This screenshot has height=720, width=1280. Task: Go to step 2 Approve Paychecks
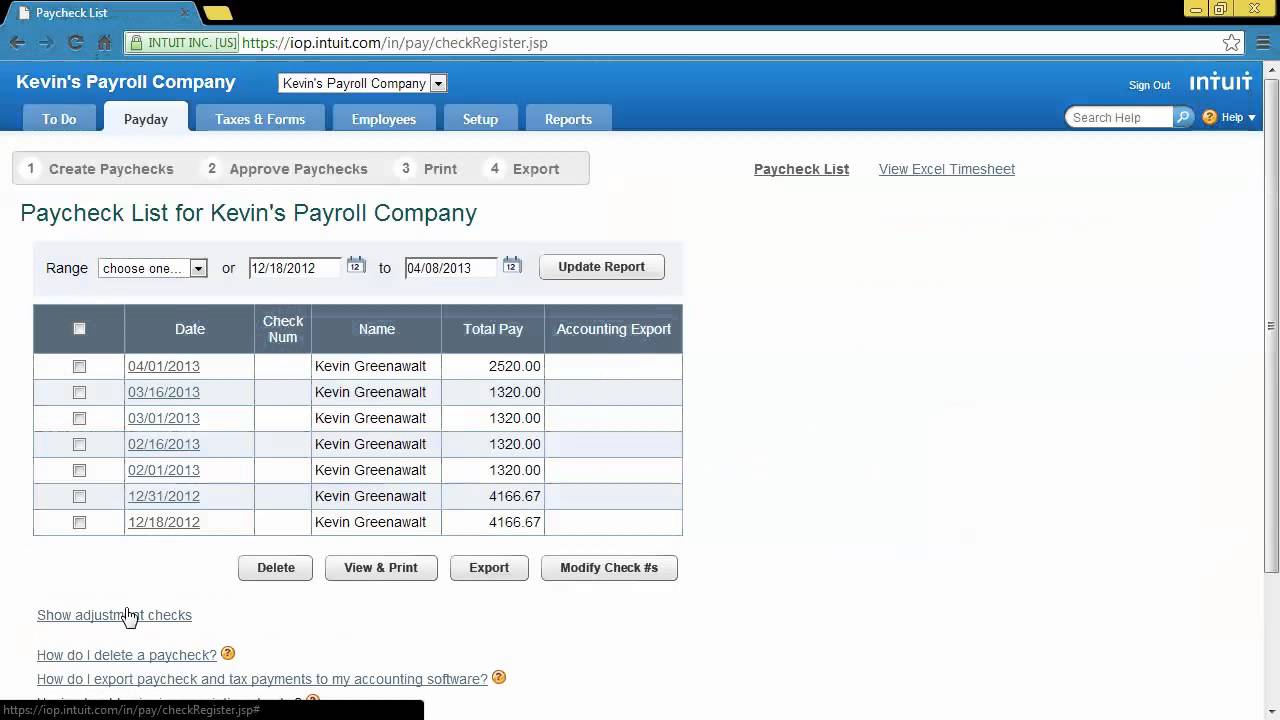pyautogui.click(x=287, y=169)
